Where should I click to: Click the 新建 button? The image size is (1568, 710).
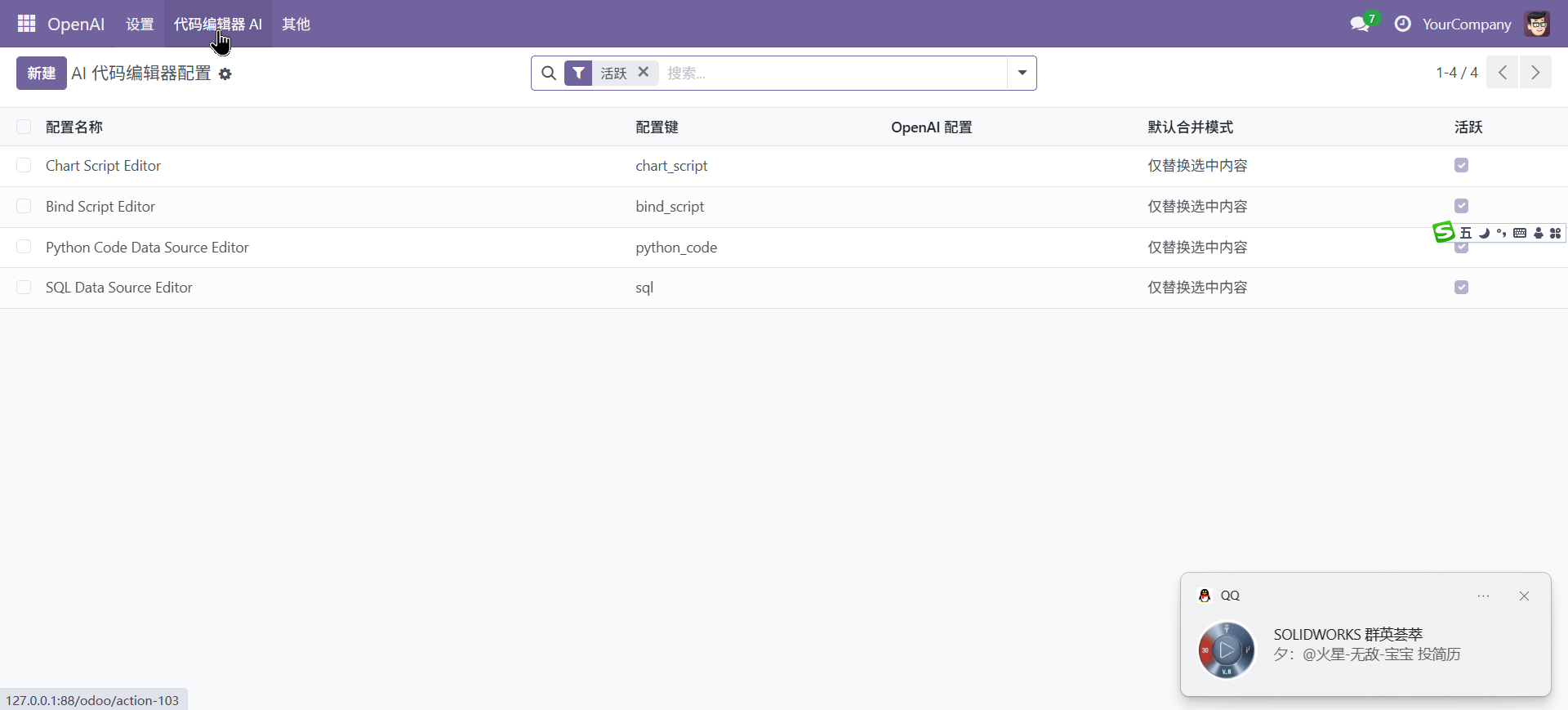coord(41,74)
